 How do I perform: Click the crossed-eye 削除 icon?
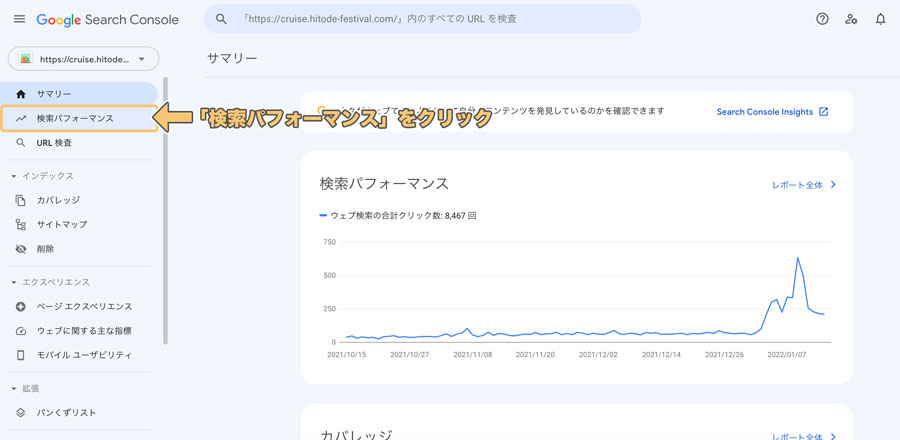coord(21,249)
